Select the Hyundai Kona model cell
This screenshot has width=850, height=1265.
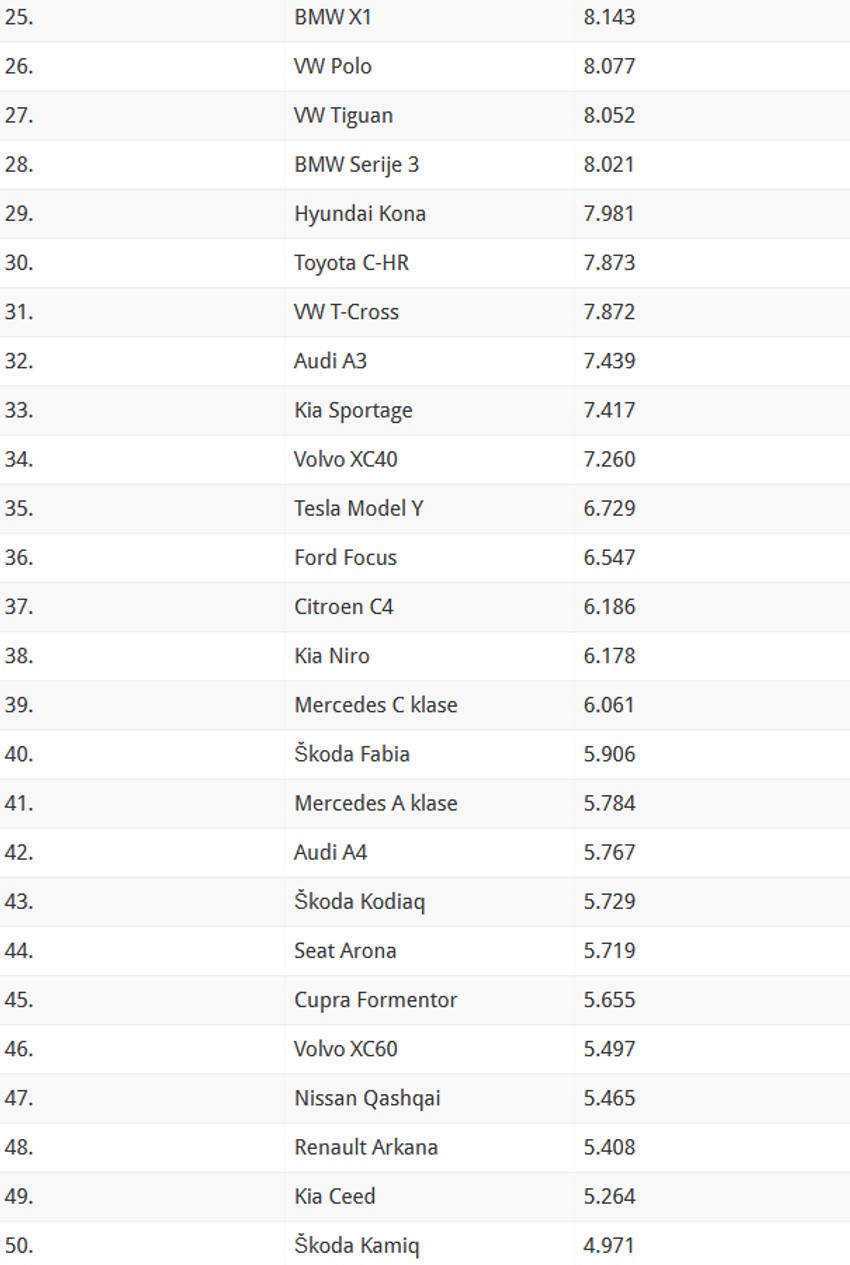pos(359,213)
